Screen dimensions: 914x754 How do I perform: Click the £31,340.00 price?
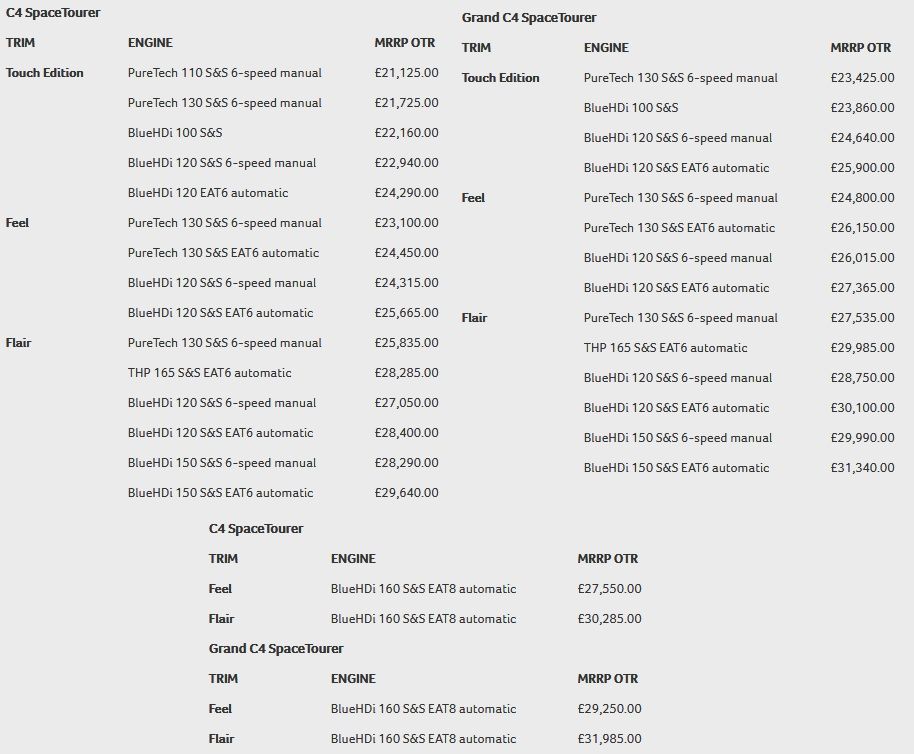pos(862,468)
